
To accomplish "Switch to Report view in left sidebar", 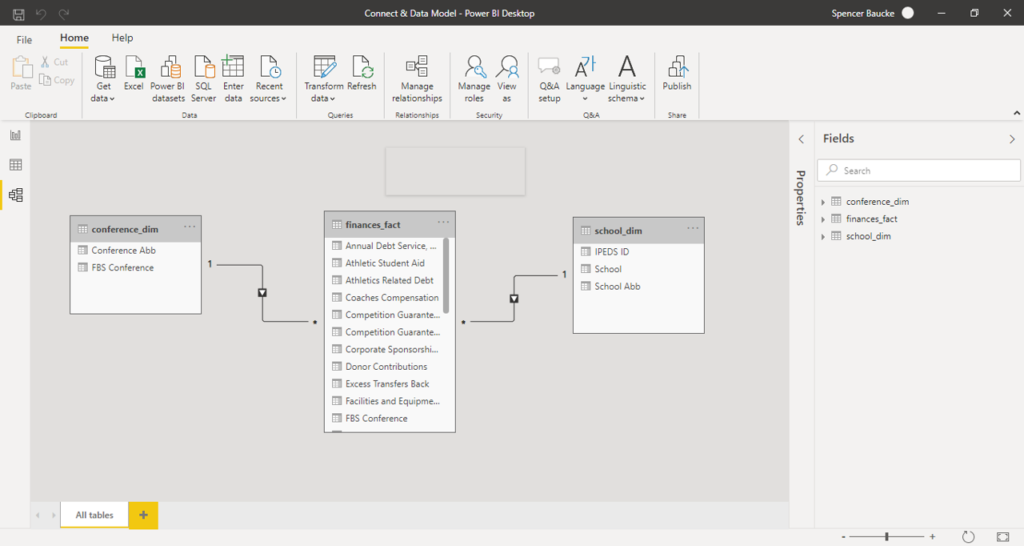I will [15, 135].
